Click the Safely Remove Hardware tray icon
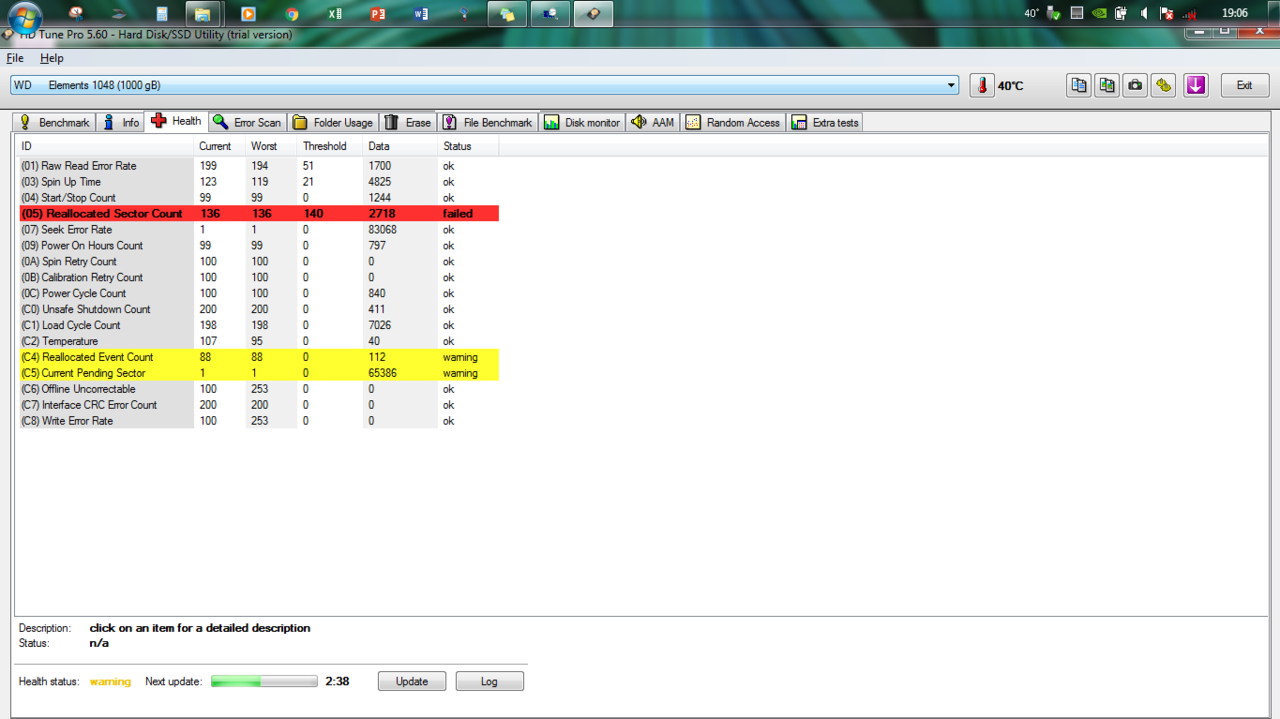1280x719 pixels. [x=1054, y=14]
